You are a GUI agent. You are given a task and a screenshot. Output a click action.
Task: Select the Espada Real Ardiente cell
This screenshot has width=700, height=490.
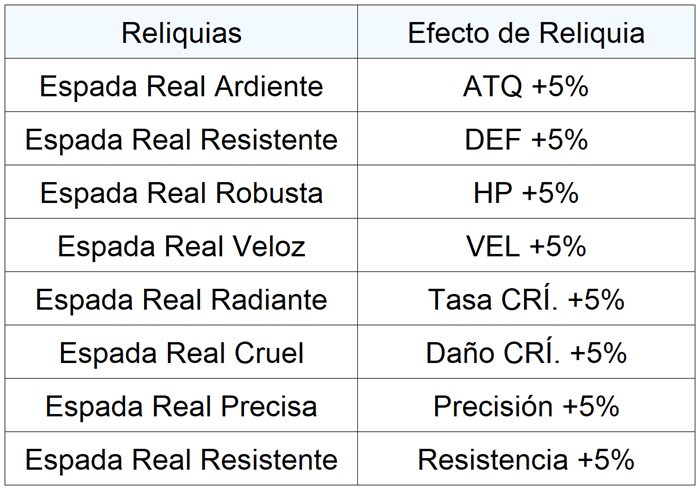(x=181, y=86)
